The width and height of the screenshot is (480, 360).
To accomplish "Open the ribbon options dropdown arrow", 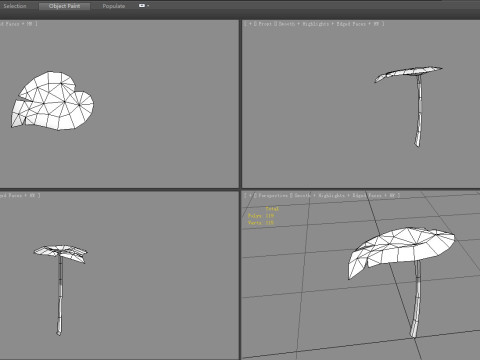I will [148, 6].
